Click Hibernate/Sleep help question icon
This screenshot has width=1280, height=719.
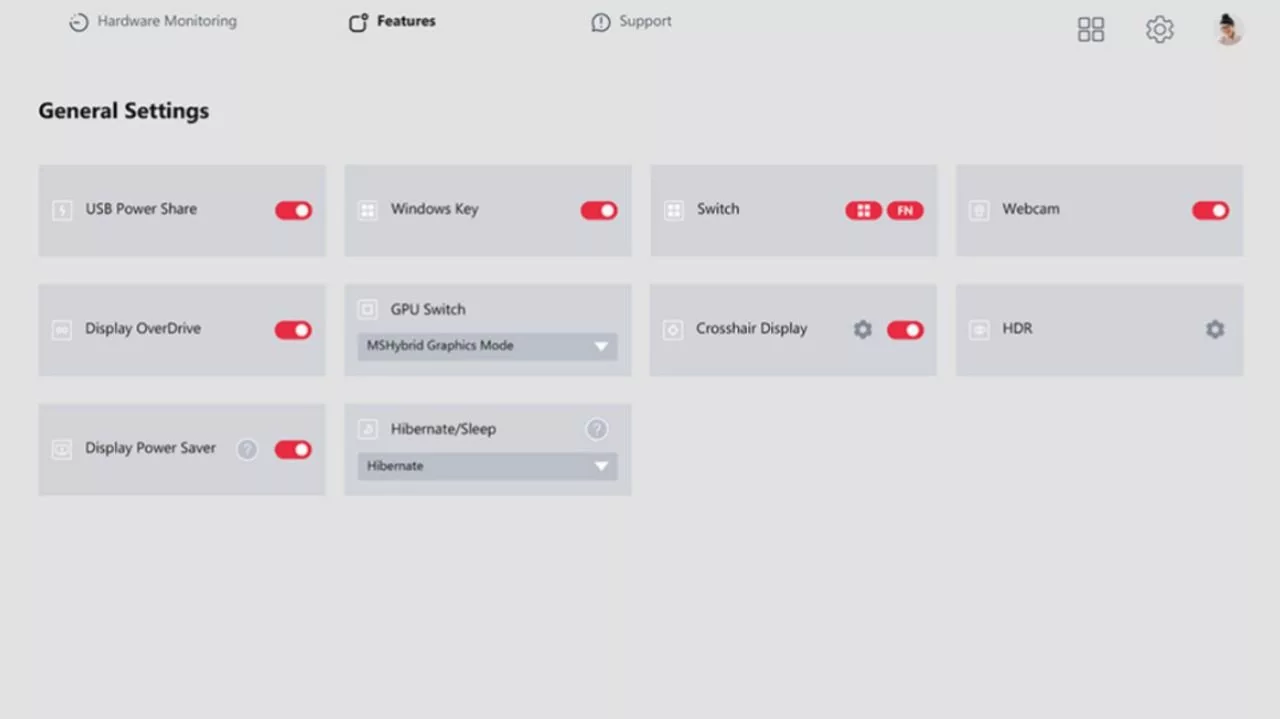pos(596,430)
